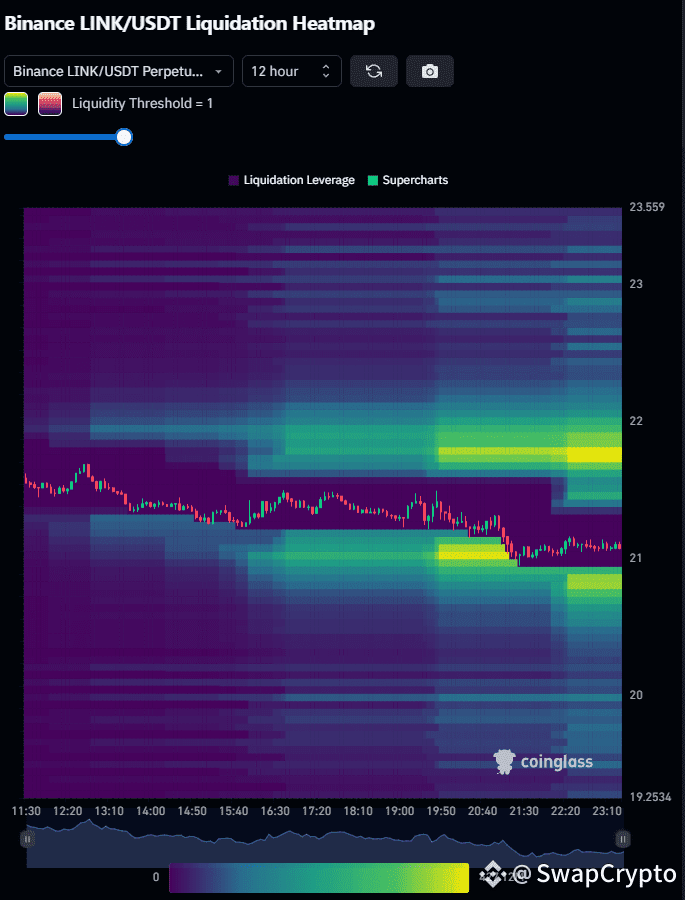This screenshot has height=900, width=685.
Task: Click the 22:20 time axis label
Action: (566, 811)
